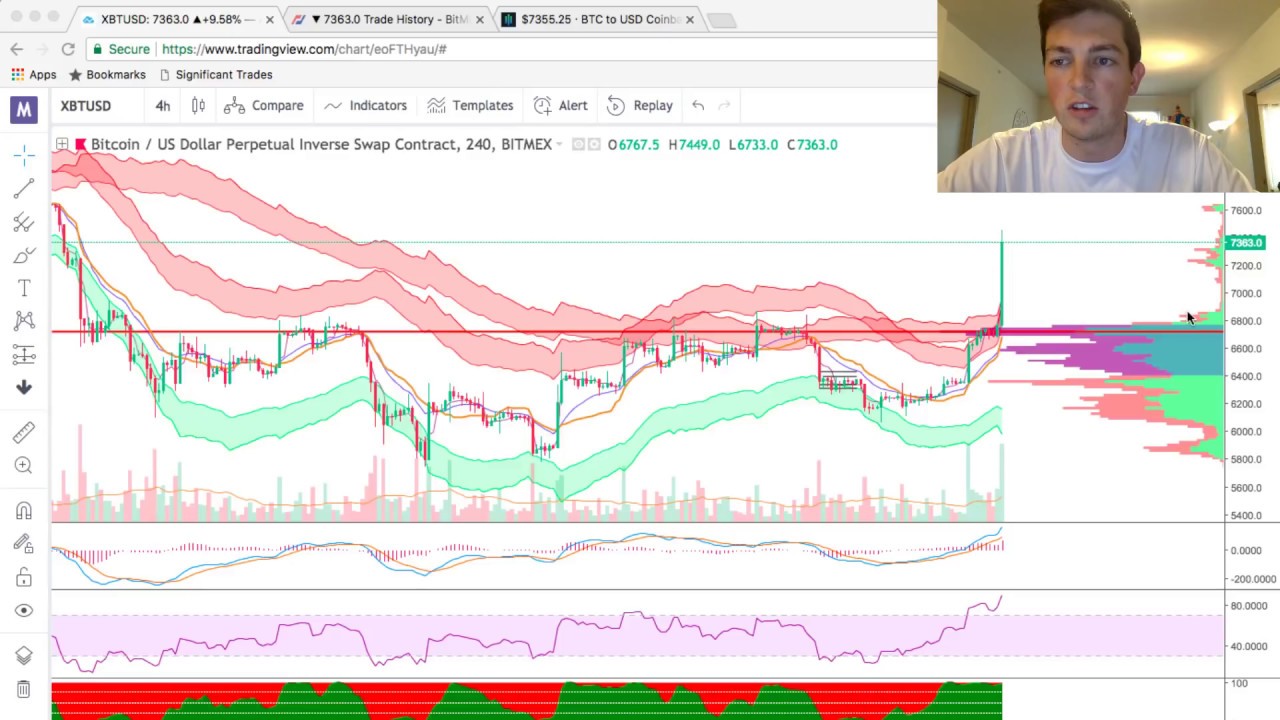Close the XBTUSD TradingView browser tab
Image resolution: width=1280 pixels, height=720 pixels.
269,19
